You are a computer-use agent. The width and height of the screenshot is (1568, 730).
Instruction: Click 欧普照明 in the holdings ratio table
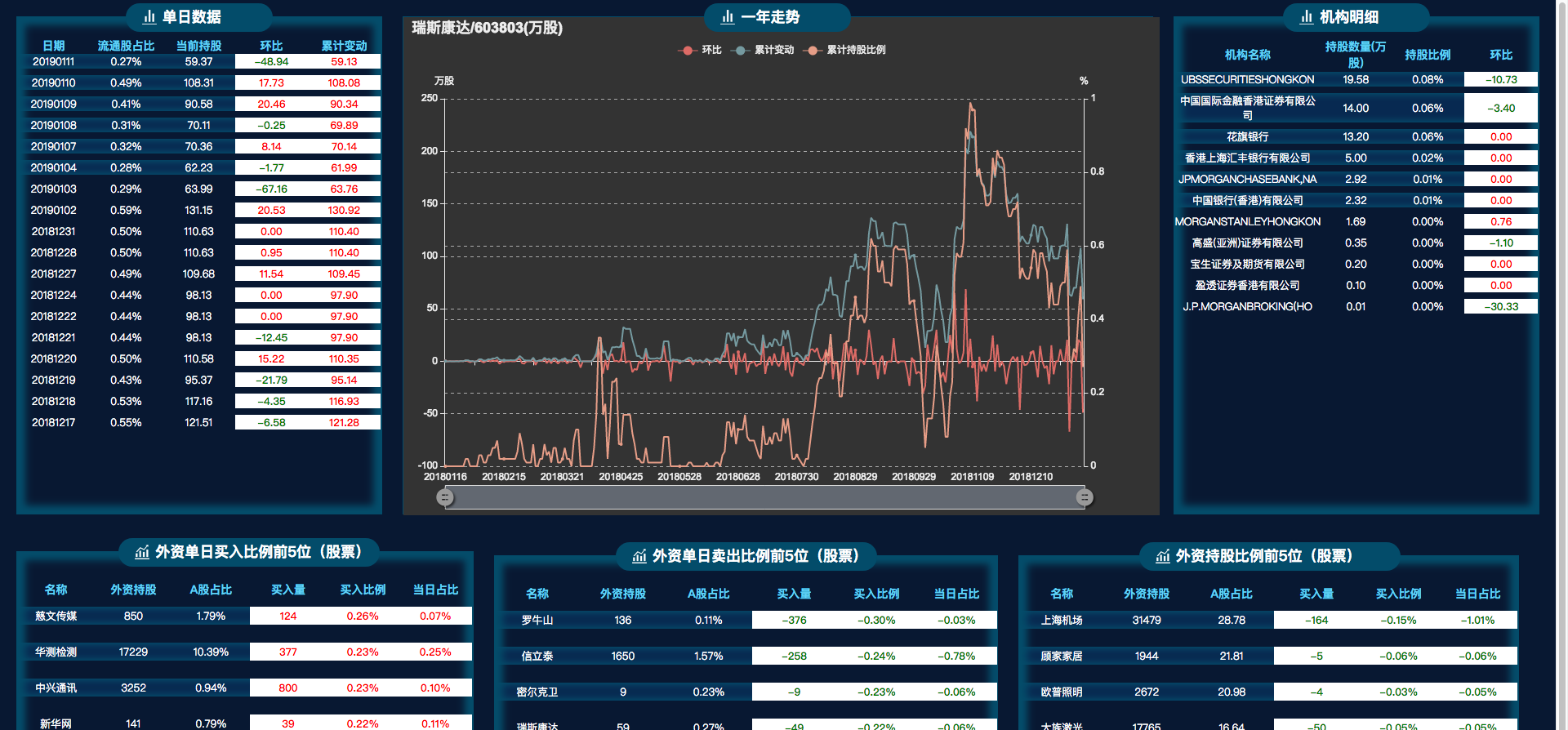(1062, 692)
